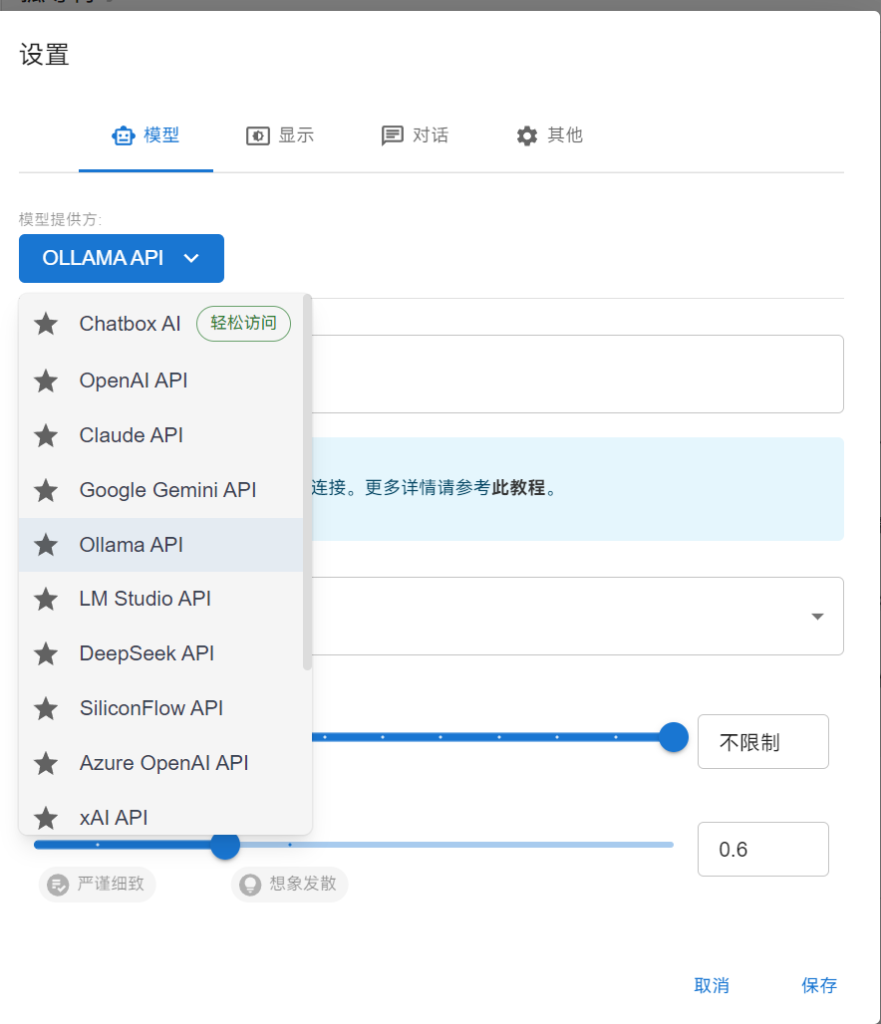
Task: Click the 保存 button
Action: coord(819,985)
